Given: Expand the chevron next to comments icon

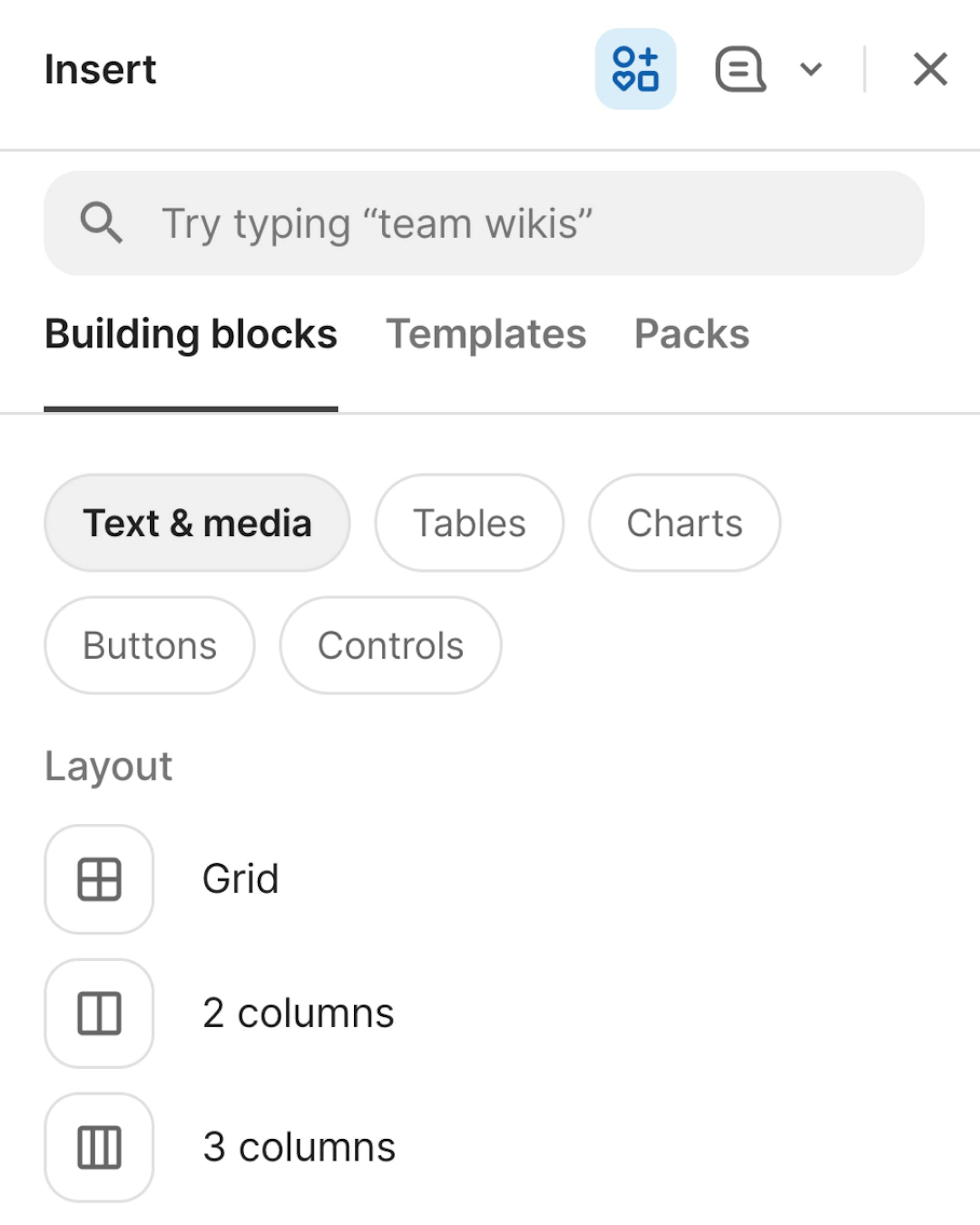Looking at the screenshot, I should tap(810, 69).
